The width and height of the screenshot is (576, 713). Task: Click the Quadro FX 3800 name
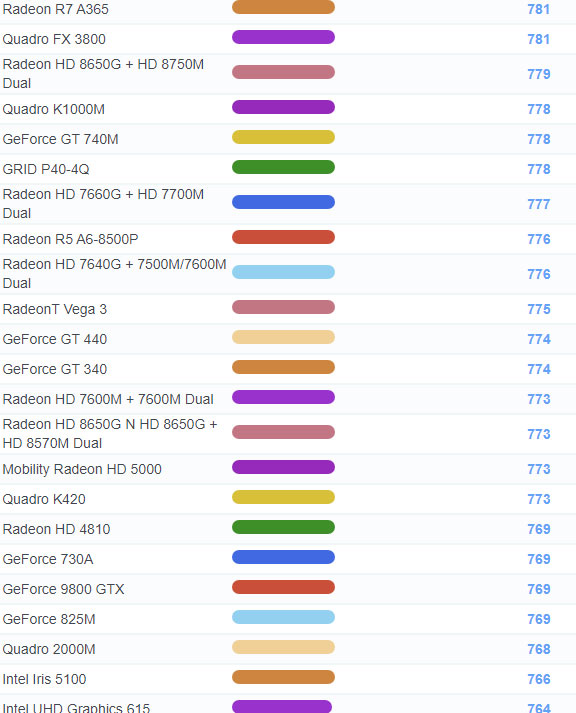click(54, 39)
